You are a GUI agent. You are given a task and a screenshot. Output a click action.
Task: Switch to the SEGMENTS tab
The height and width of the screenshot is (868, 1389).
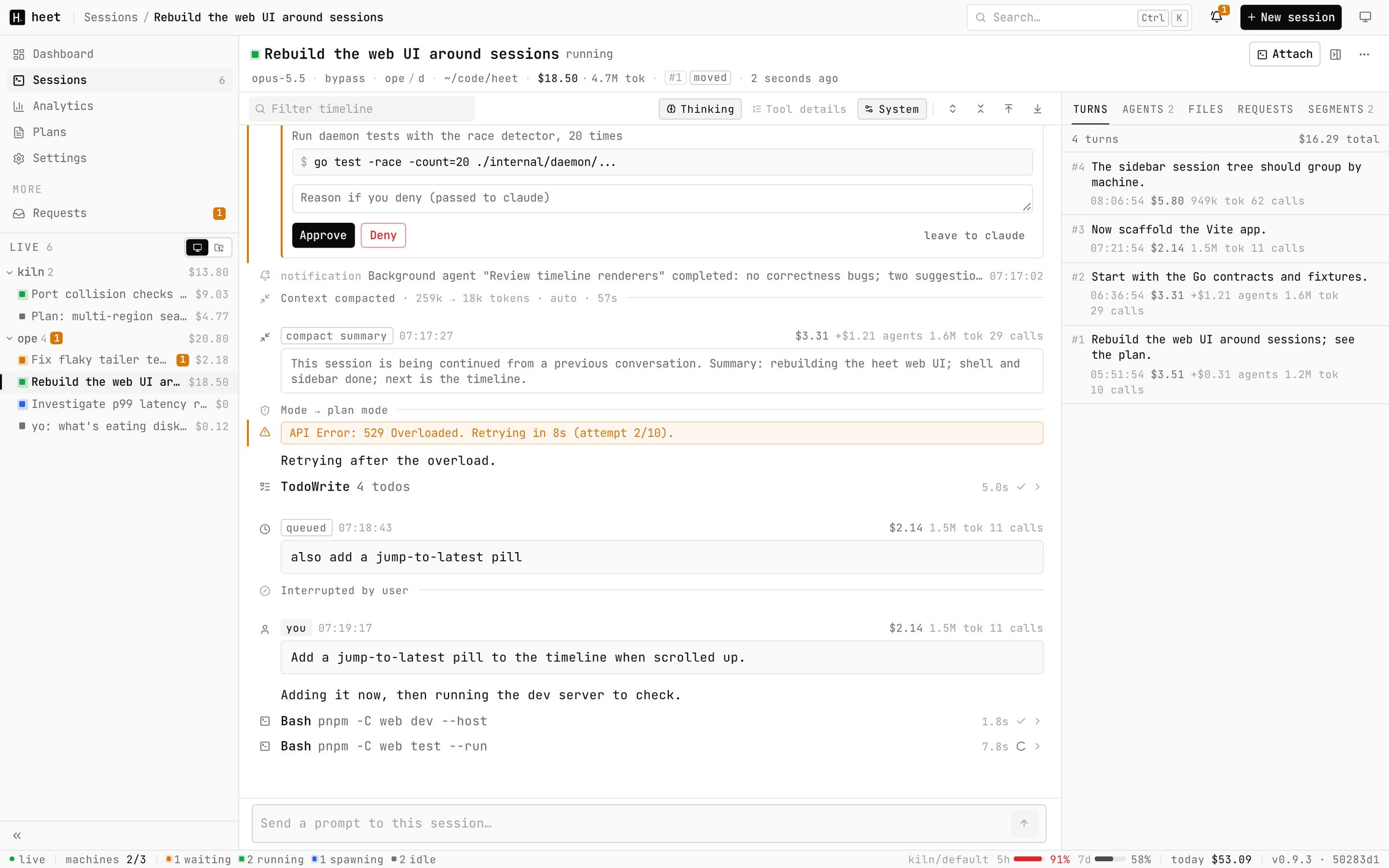coord(1340,109)
